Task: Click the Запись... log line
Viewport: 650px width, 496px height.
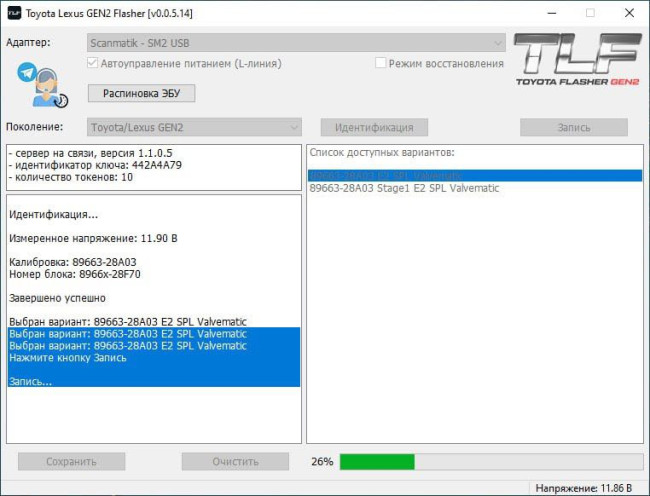Action: coord(31,381)
